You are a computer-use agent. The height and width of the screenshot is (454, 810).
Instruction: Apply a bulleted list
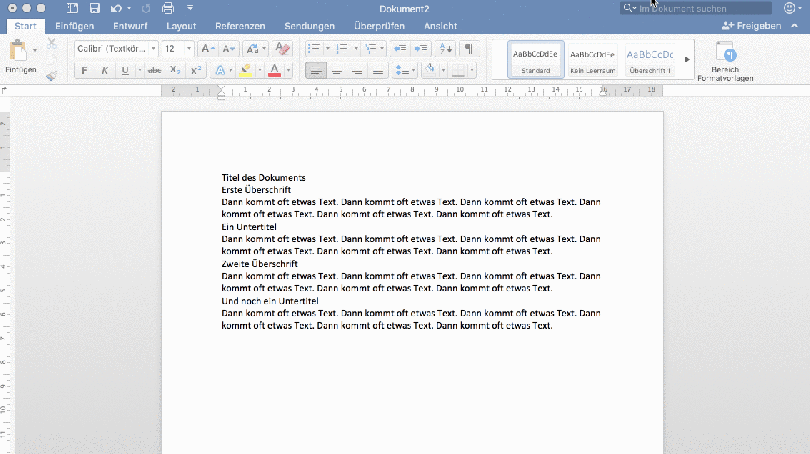pos(313,48)
